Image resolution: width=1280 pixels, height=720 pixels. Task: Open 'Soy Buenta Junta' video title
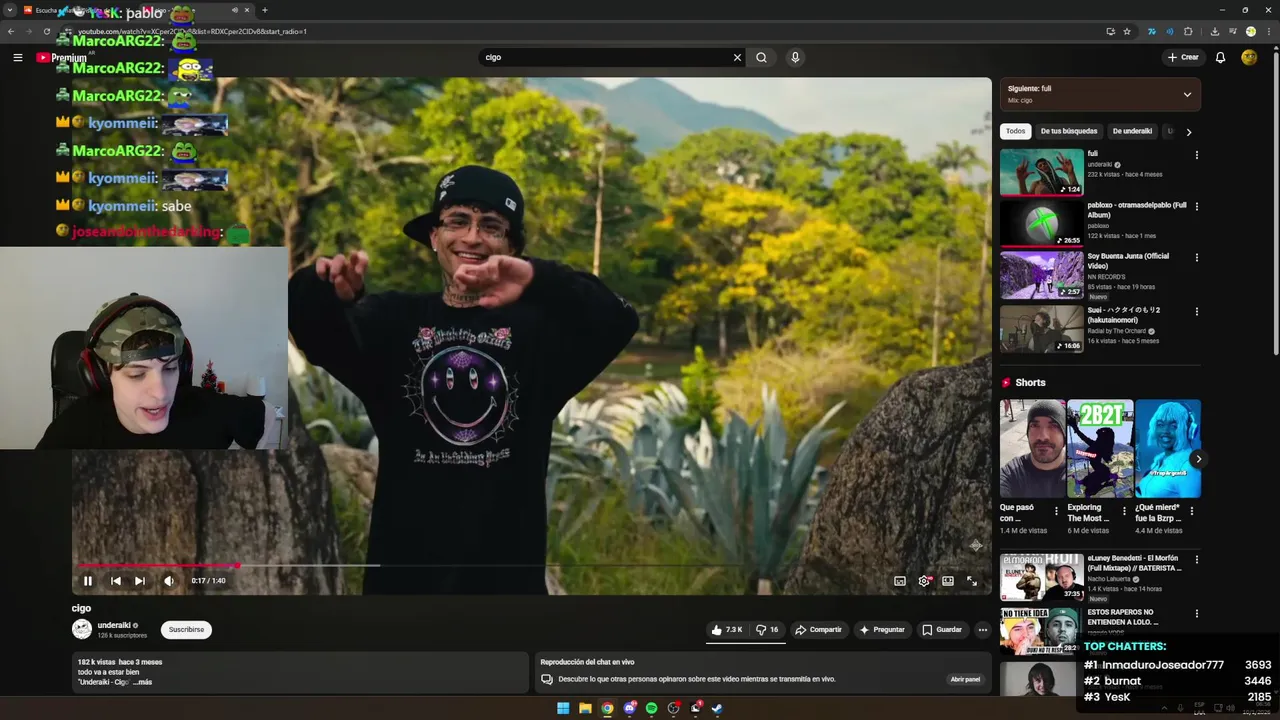click(1128, 261)
